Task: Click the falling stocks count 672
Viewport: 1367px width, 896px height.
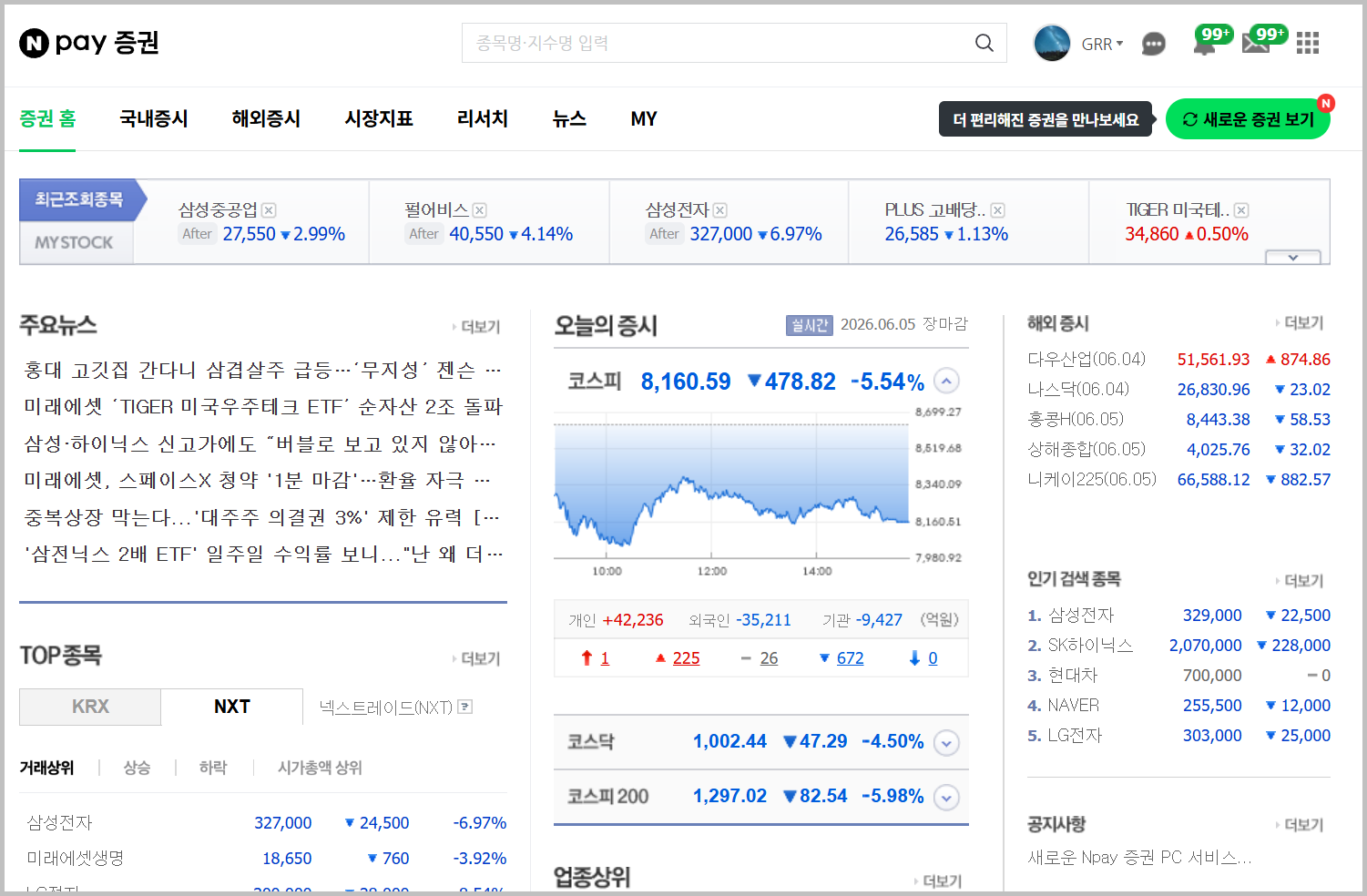Action: click(851, 658)
